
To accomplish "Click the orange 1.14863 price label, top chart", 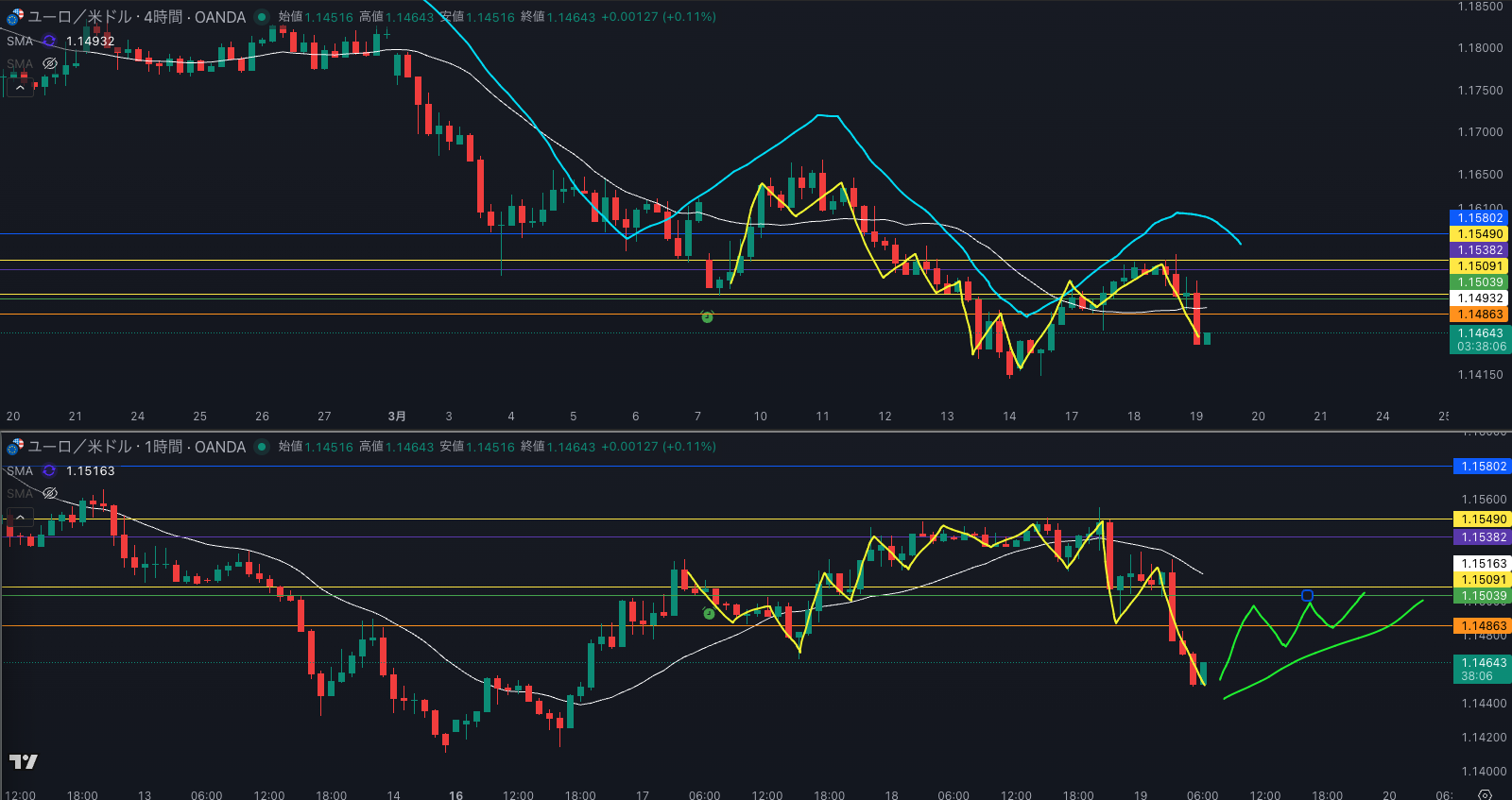I will point(1480,315).
